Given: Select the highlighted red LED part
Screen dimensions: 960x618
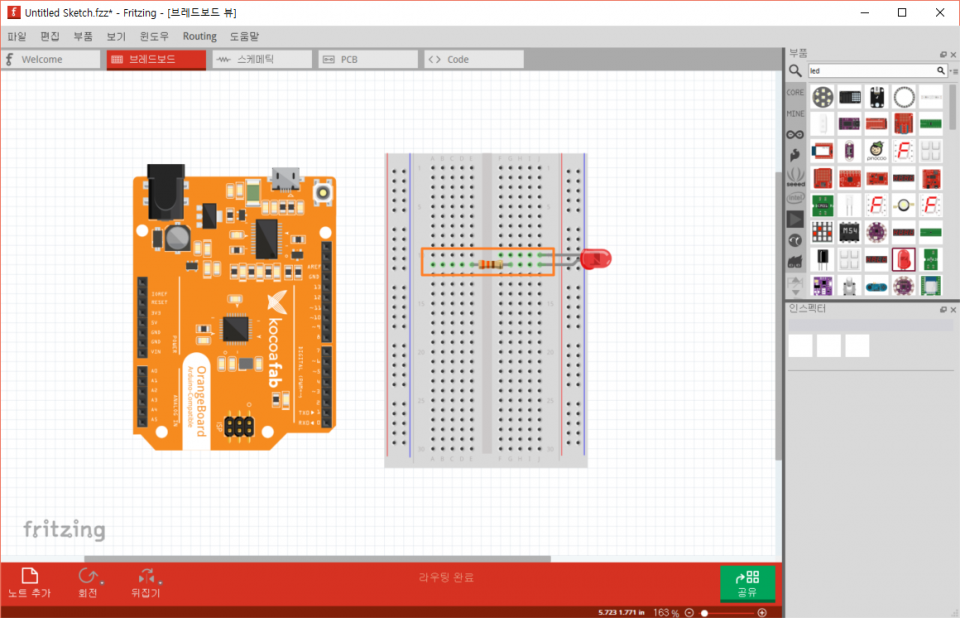Looking at the screenshot, I should click(x=904, y=259).
